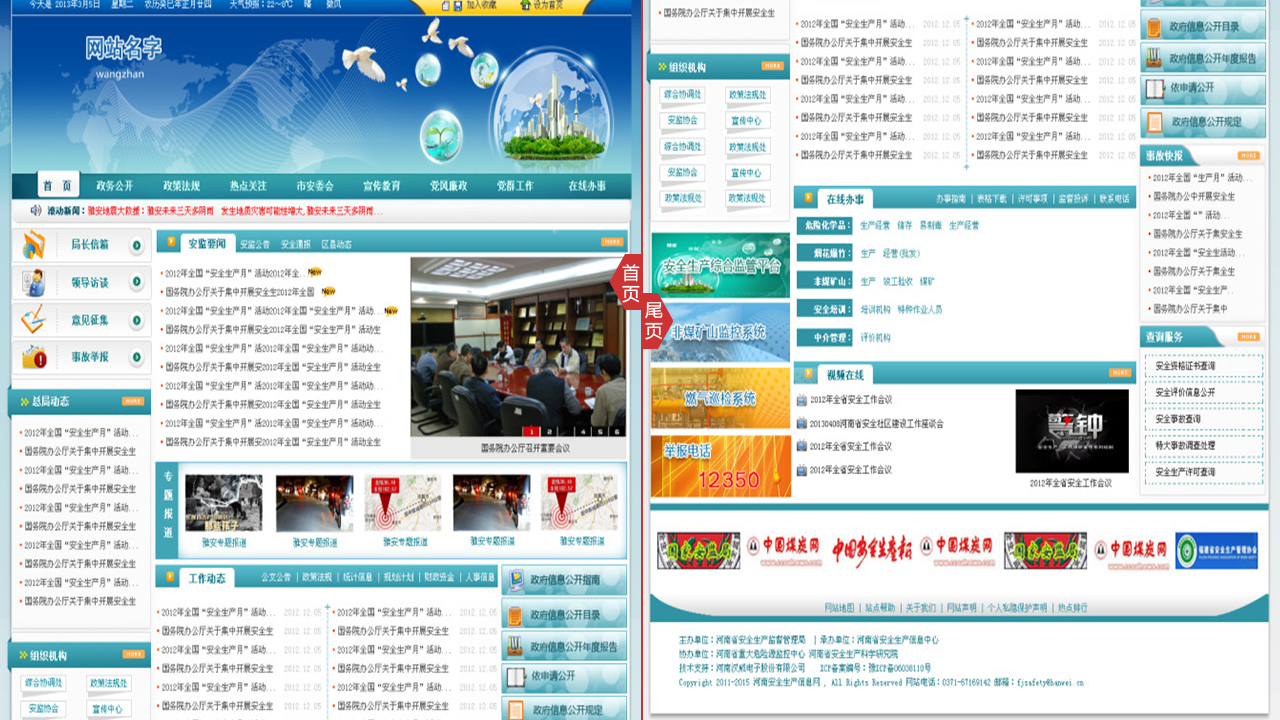Viewport: 1280px width, 720px height.
Task: Switch to the 安监公告 tab
Action: pyautogui.click(x=255, y=244)
